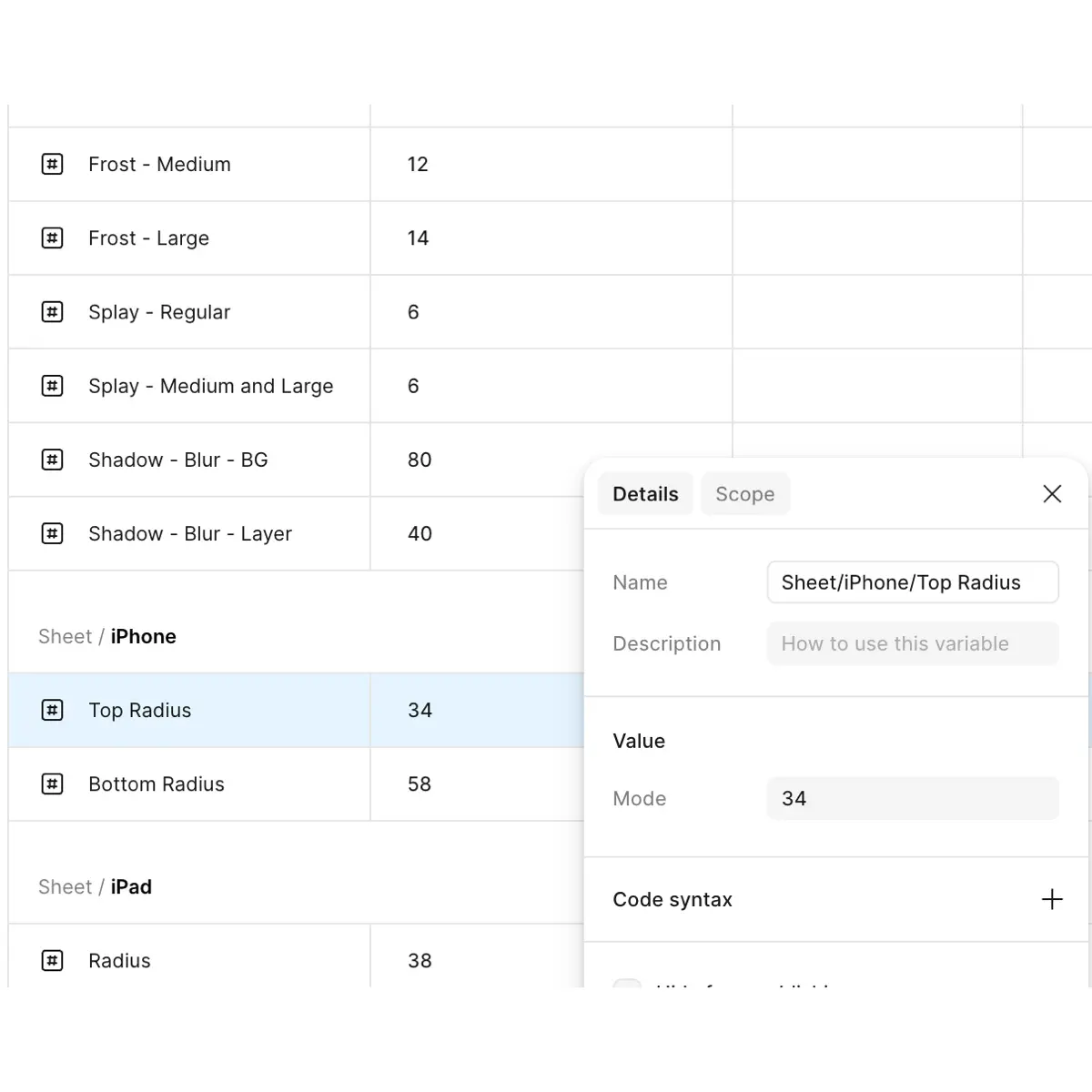
Task: Click value 58 of Bottom Radius
Action: tap(420, 784)
